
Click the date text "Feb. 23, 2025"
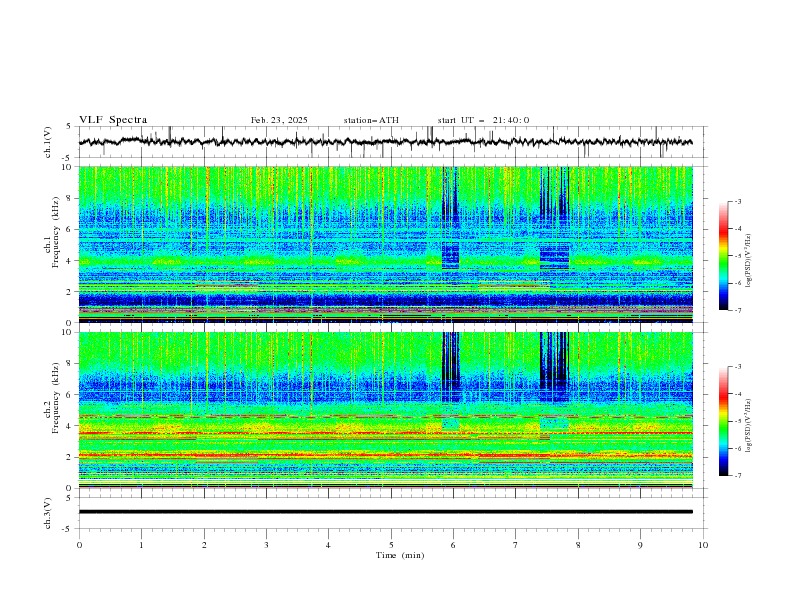point(279,120)
